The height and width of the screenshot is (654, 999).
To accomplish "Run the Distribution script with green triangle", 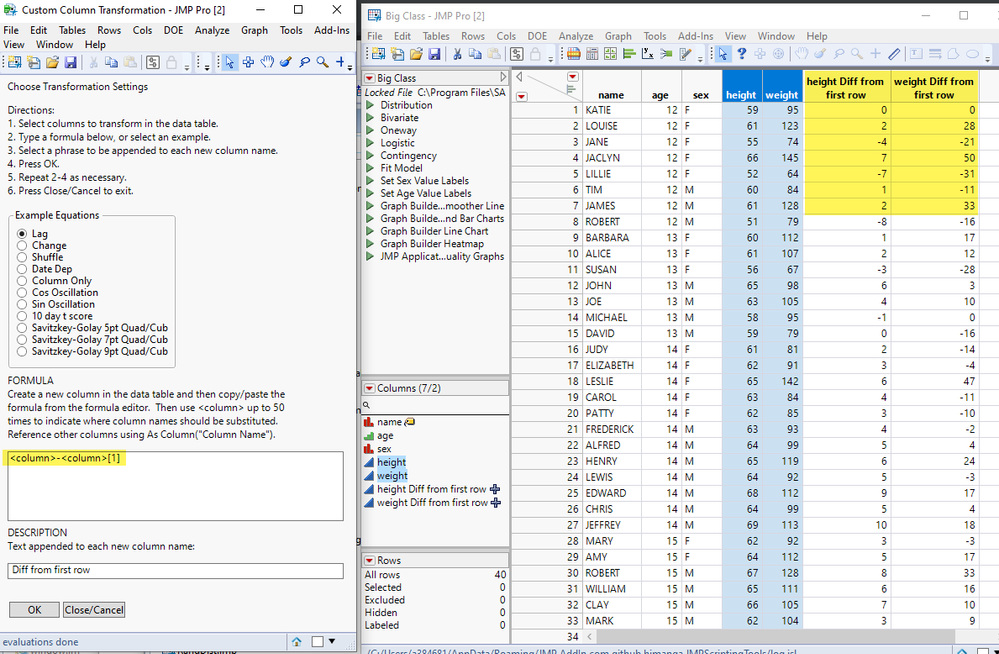I will pos(370,105).
